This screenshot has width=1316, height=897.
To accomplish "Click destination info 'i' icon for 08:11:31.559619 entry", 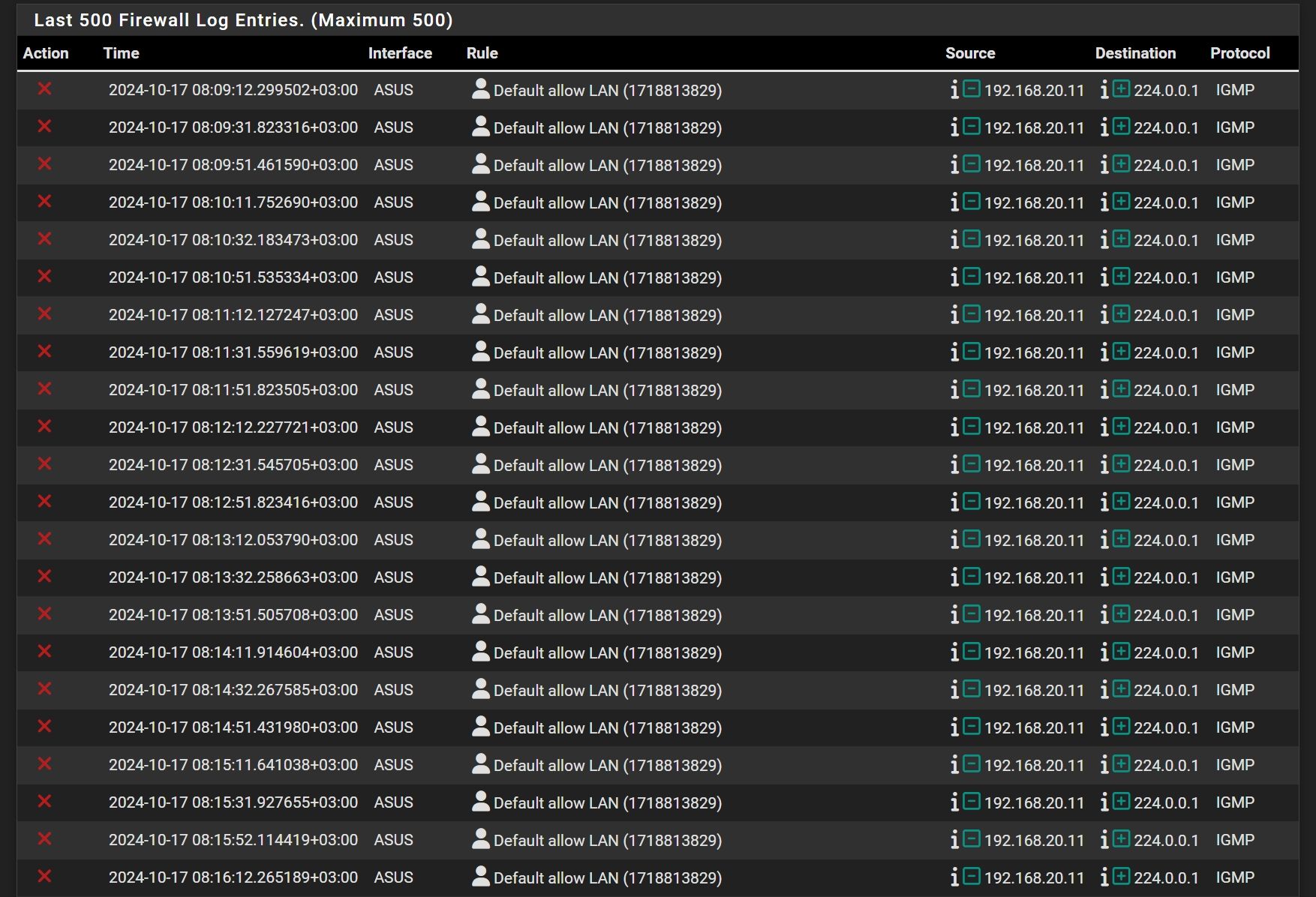I will point(1104,352).
